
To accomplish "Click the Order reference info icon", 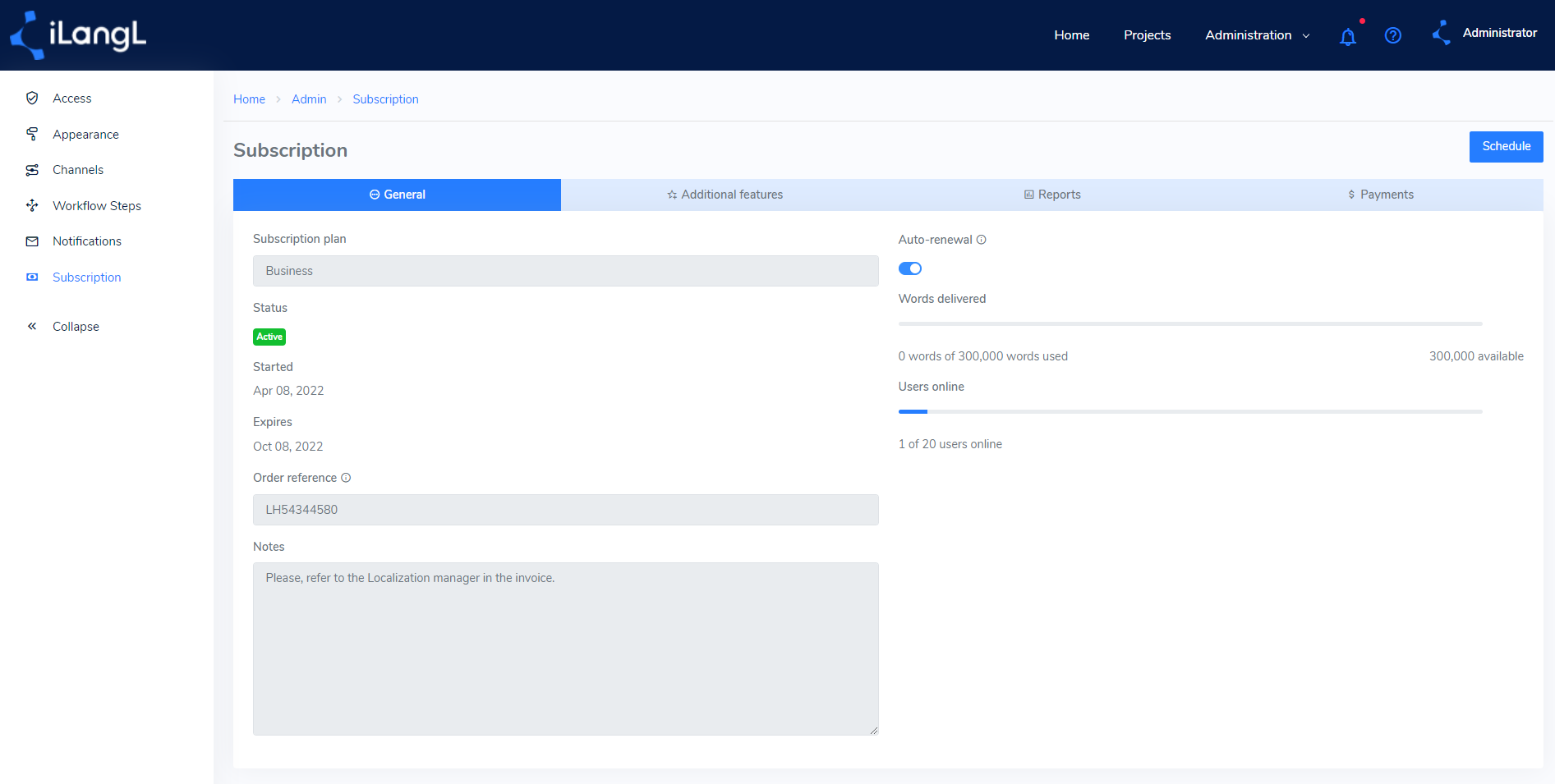I will click(346, 478).
